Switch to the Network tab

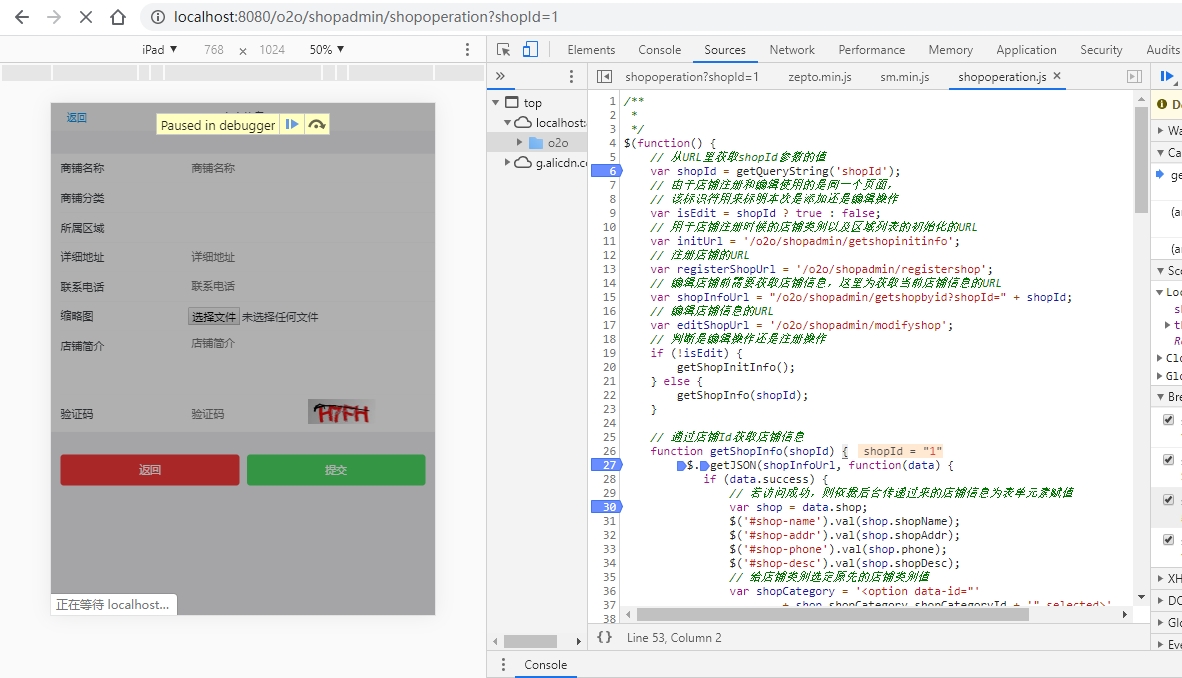point(791,49)
